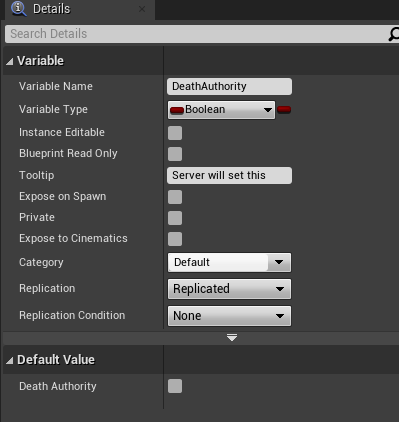Image resolution: width=399 pixels, height=422 pixels.
Task: Tick the Private checkbox
Action: click(175, 218)
